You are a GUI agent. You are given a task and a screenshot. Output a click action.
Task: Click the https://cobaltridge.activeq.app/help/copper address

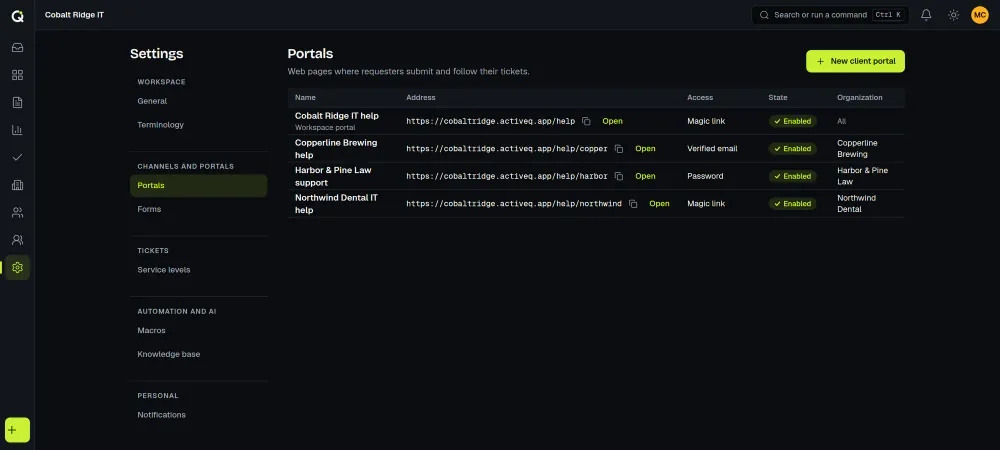click(507, 149)
